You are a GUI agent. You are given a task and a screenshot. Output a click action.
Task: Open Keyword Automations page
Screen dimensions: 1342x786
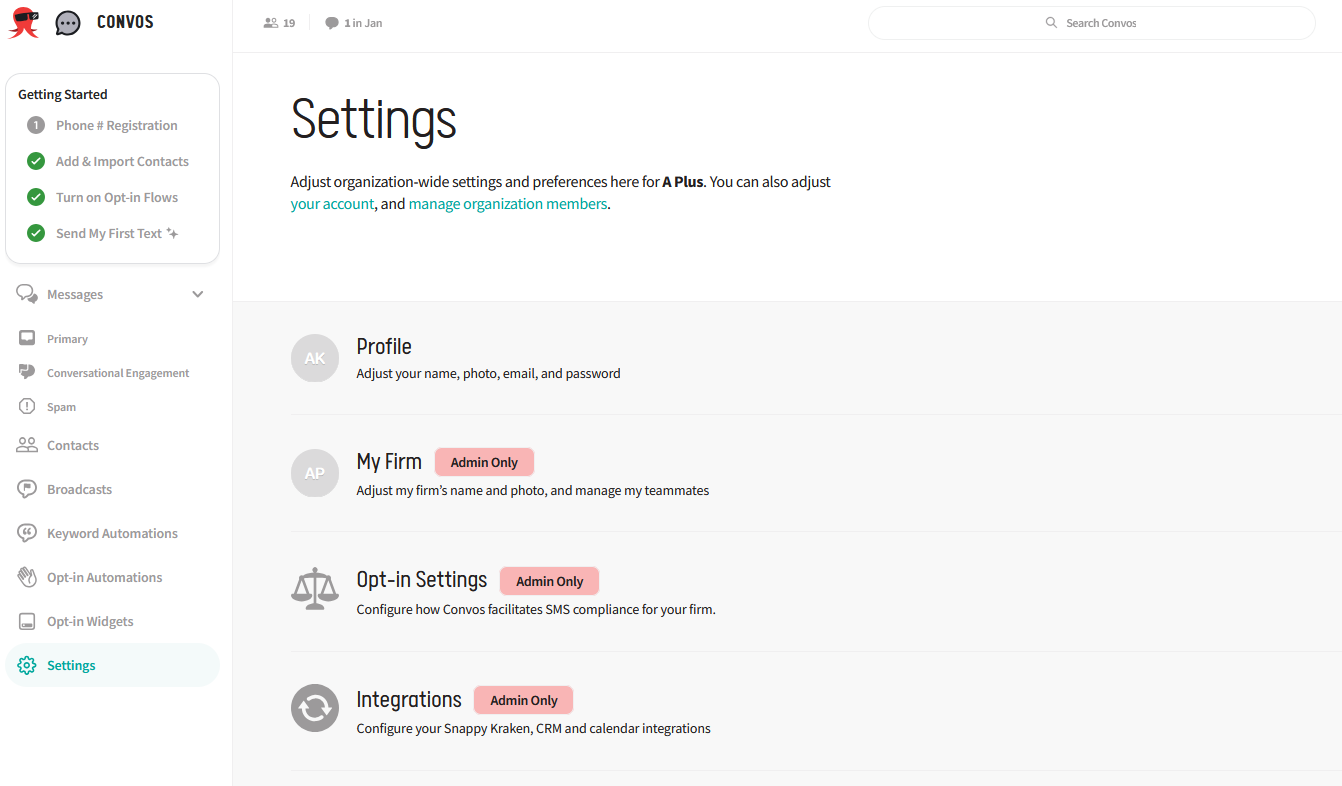pyautogui.click(x=112, y=533)
